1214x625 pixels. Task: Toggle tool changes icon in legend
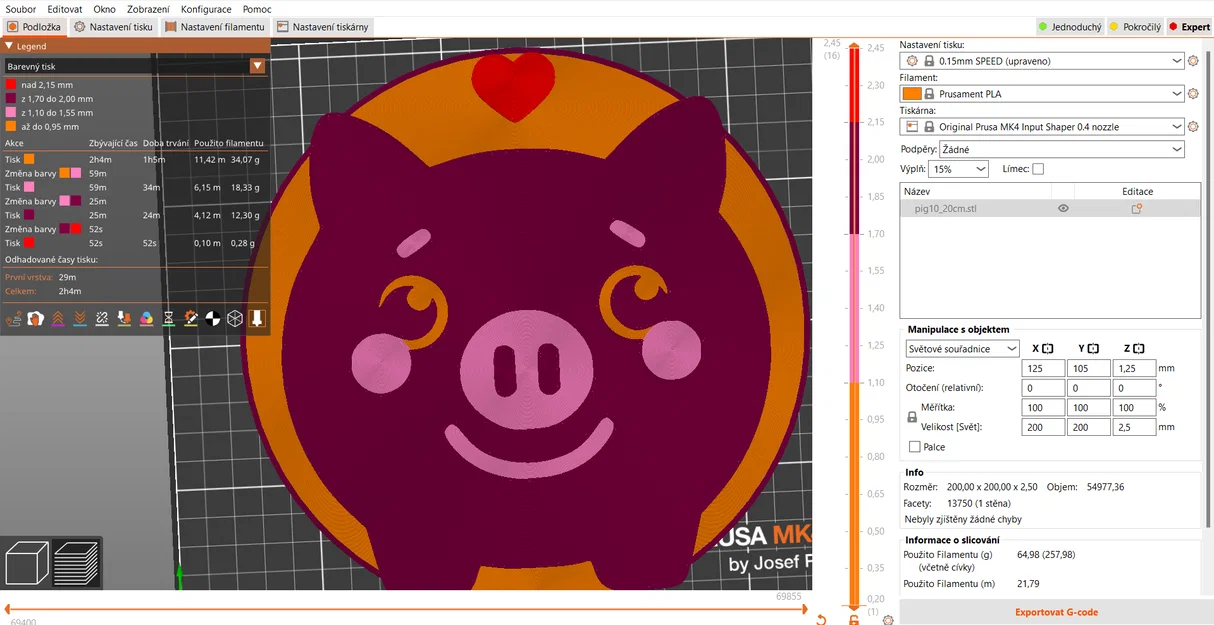pyautogui.click(x=124, y=319)
